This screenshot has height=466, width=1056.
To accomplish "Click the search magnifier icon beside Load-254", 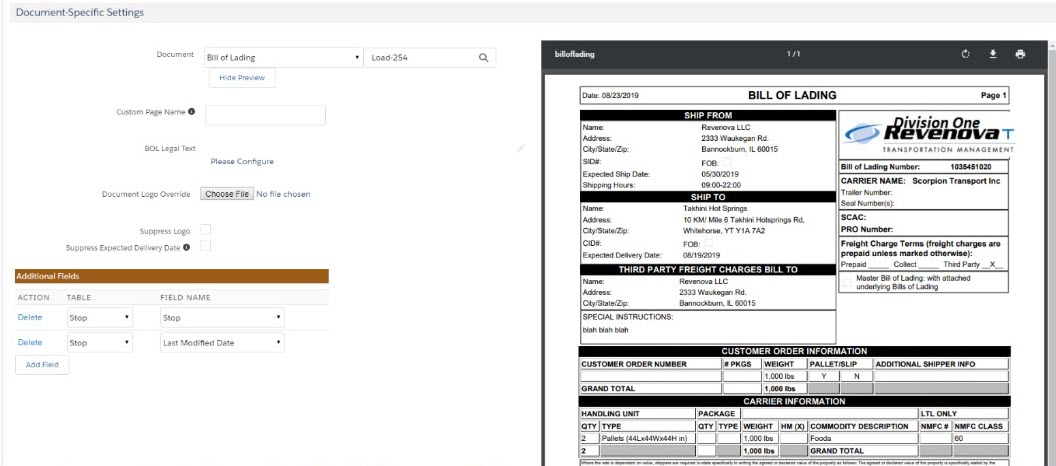I will (483, 58).
